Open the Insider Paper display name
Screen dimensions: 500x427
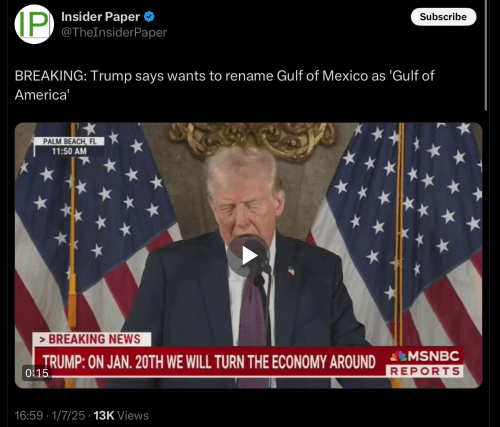tap(100, 17)
